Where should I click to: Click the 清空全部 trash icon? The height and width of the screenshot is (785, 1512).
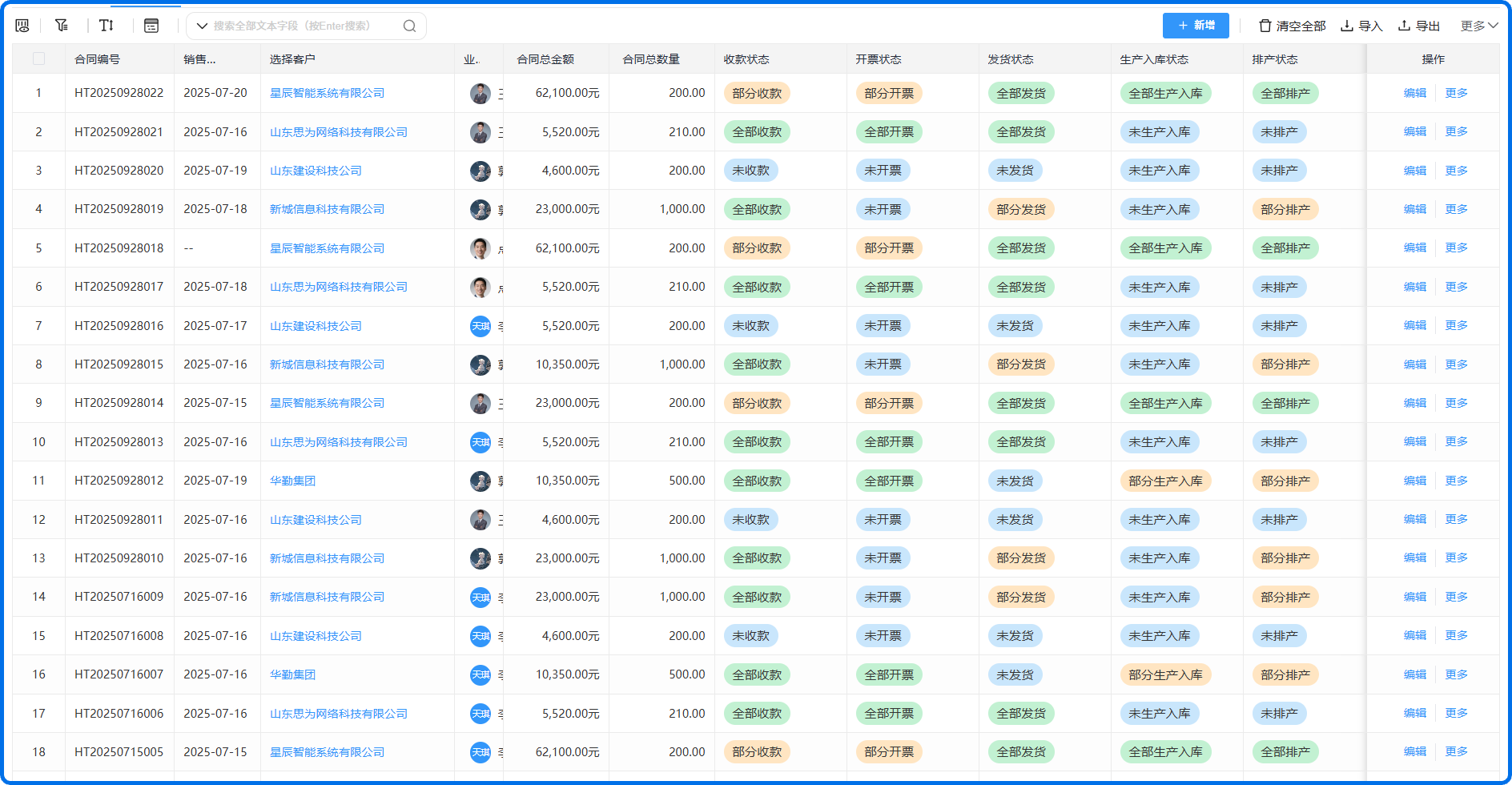point(1265,26)
